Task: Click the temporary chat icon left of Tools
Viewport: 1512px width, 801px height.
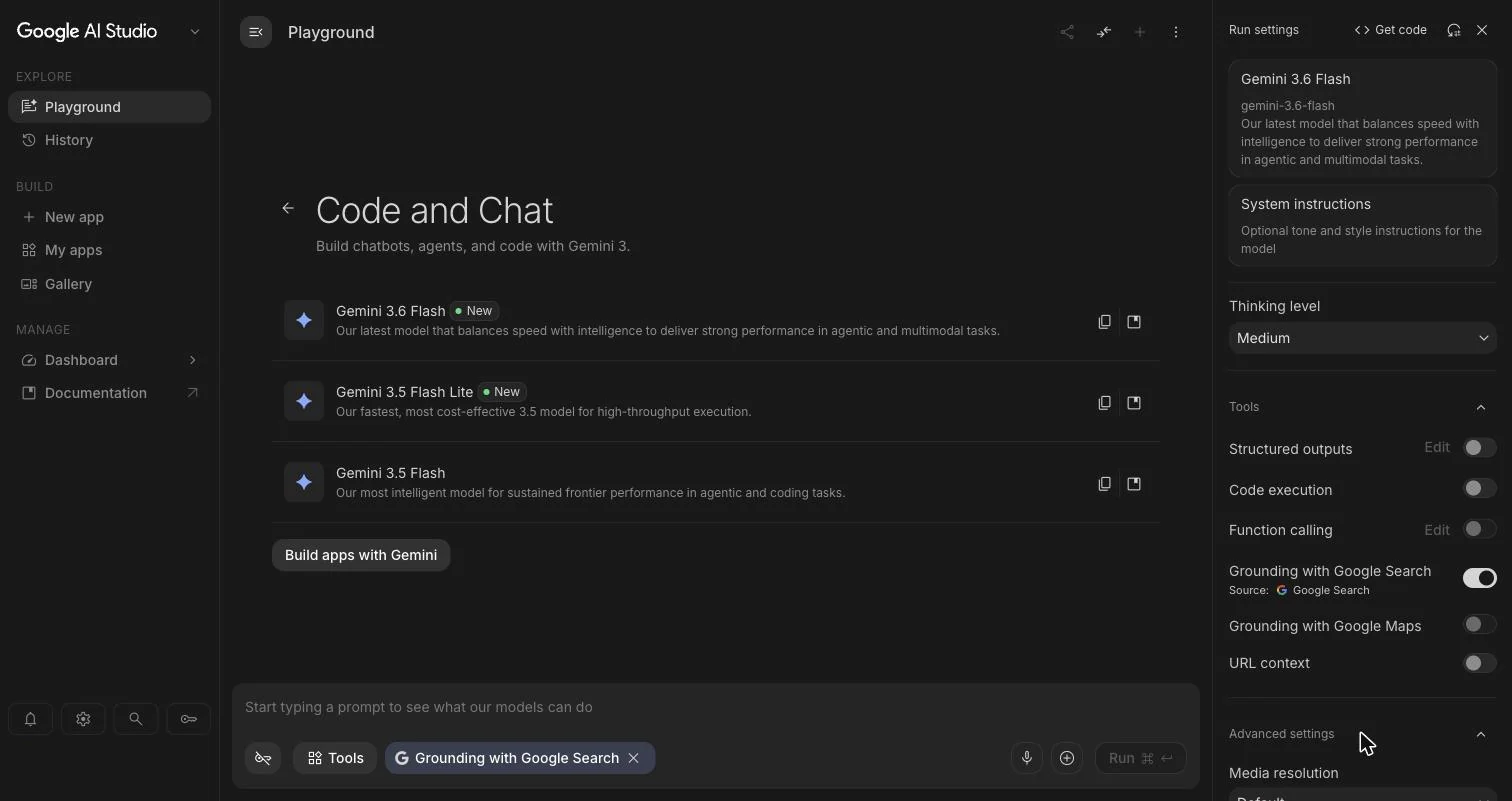Action: (263, 758)
